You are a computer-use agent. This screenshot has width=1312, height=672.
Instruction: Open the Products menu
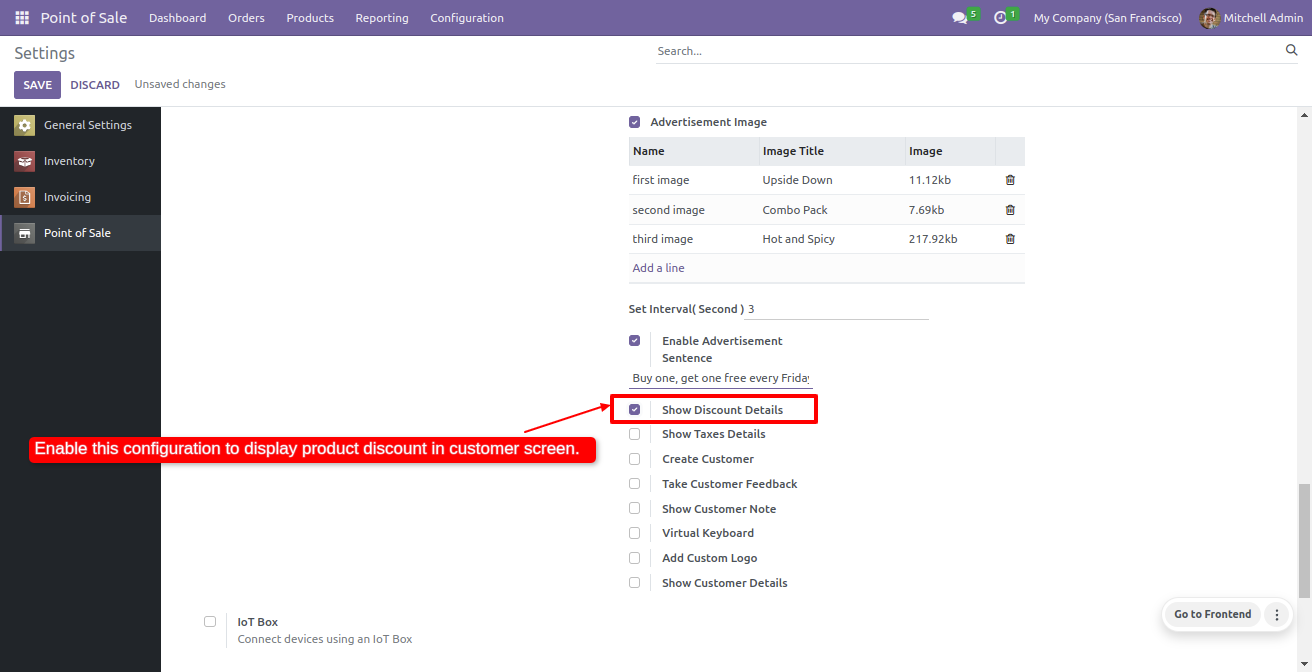click(x=310, y=18)
